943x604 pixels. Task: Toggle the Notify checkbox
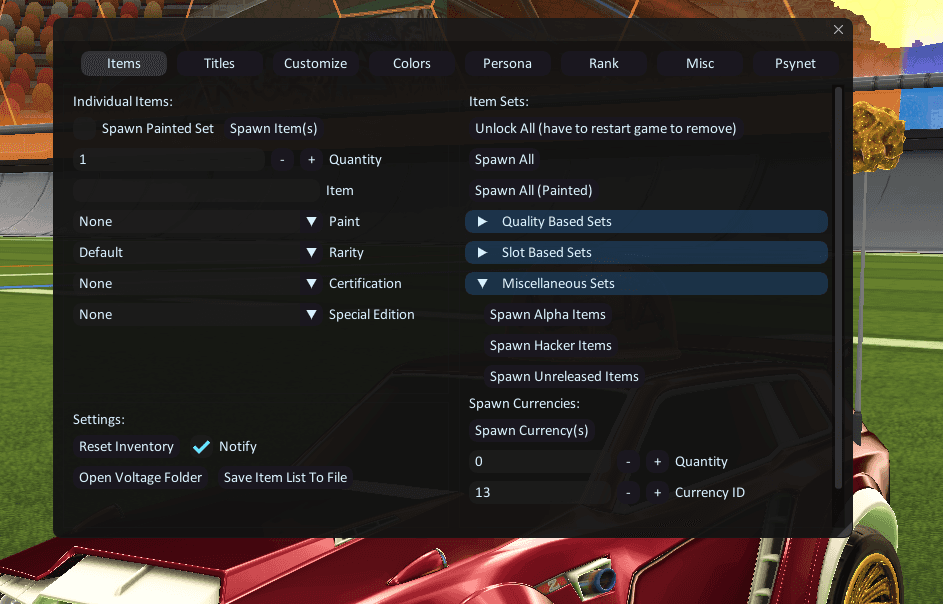pyautogui.click(x=201, y=446)
